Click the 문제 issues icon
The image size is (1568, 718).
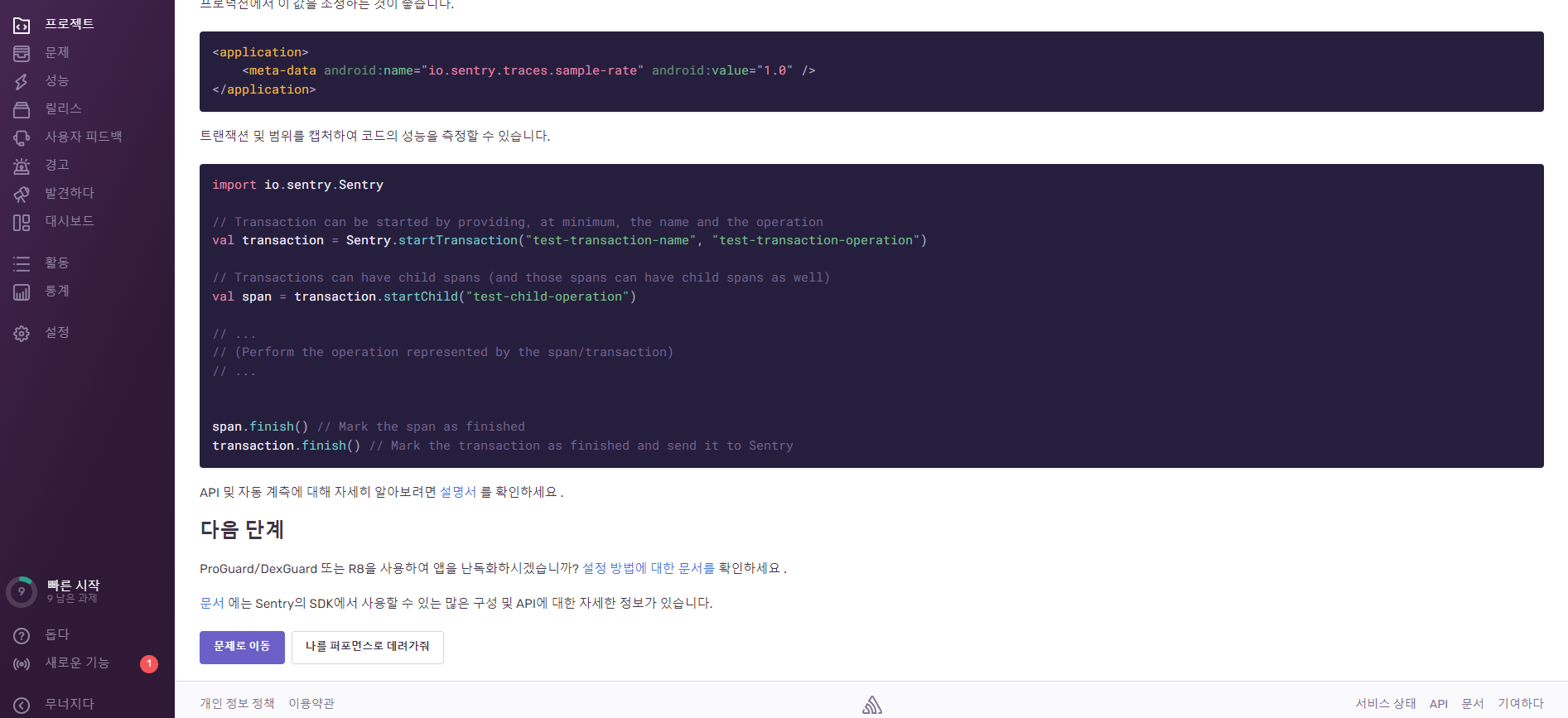coord(22,53)
